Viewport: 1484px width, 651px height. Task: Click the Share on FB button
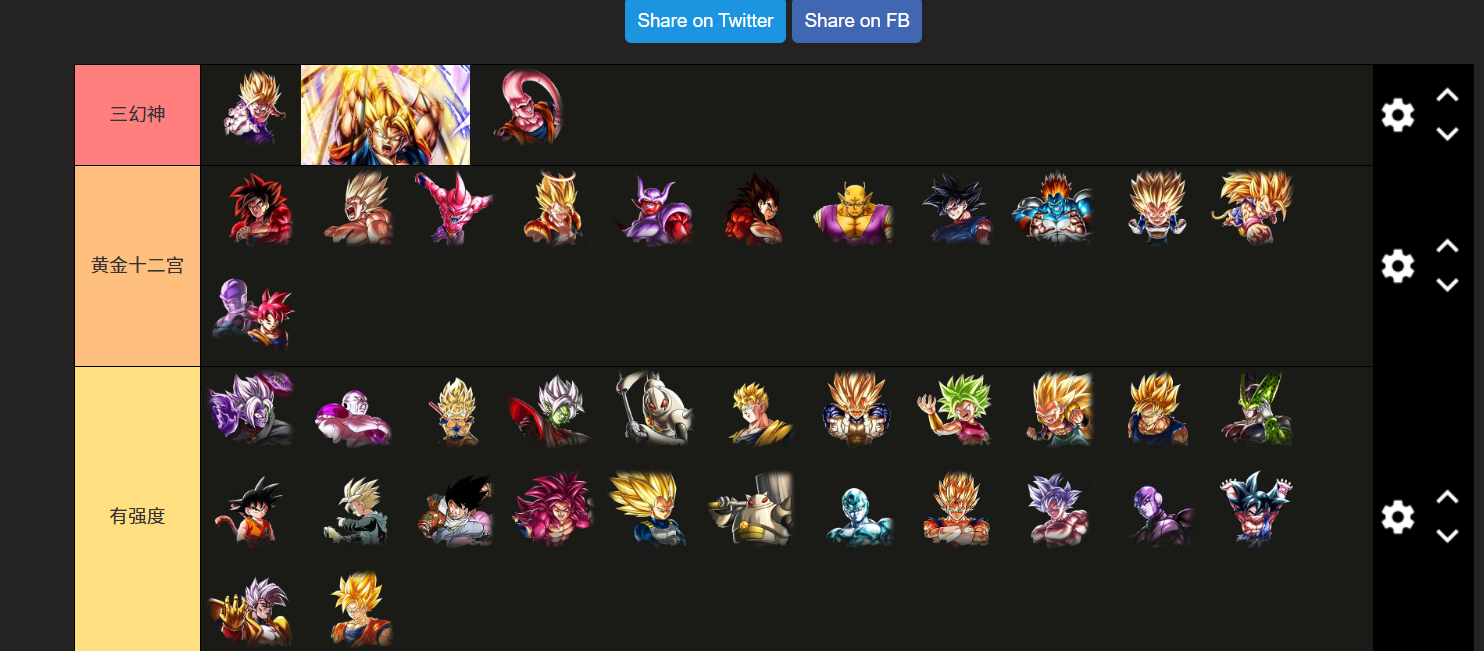857,21
